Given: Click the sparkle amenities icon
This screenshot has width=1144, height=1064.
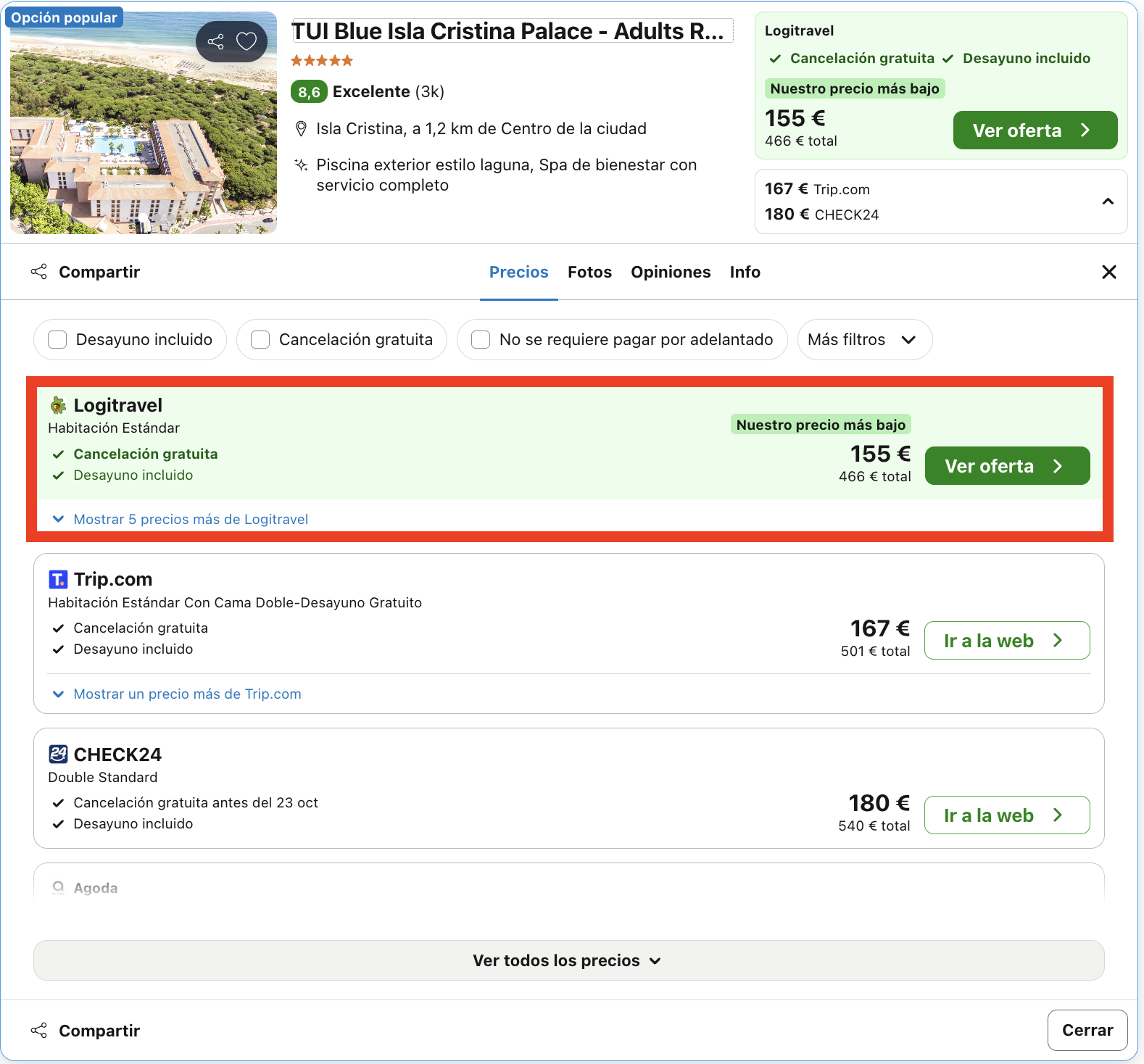Looking at the screenshot, I should click(301, 165).
